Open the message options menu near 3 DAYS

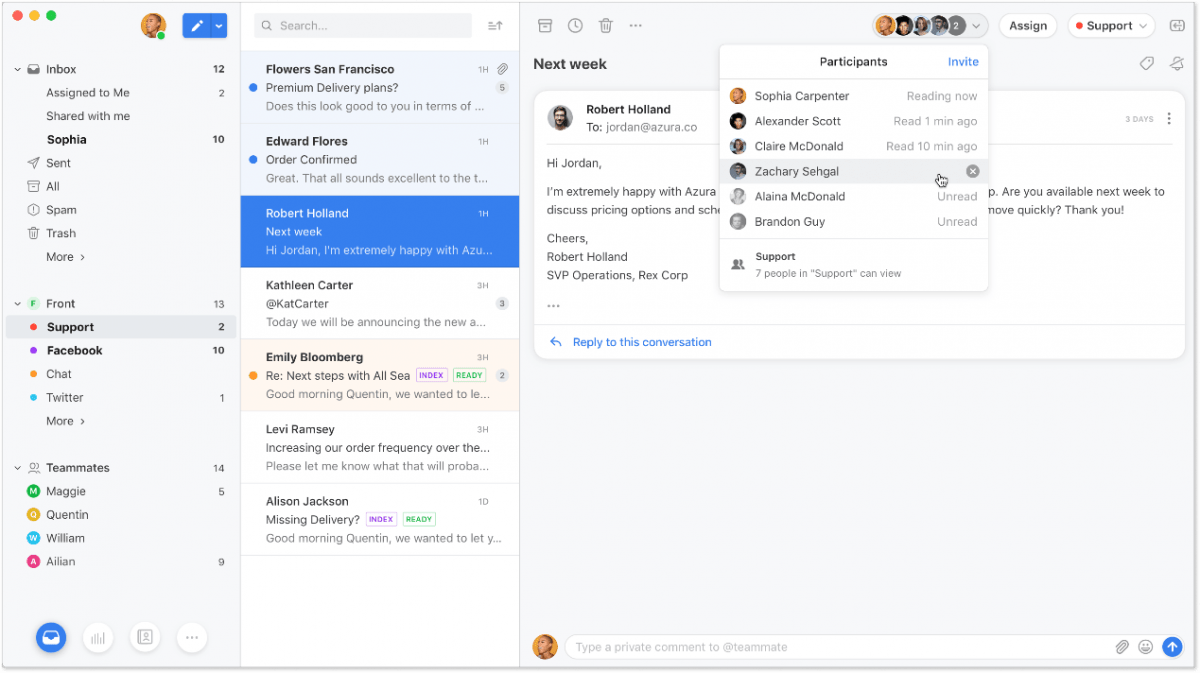point(1169,118)
